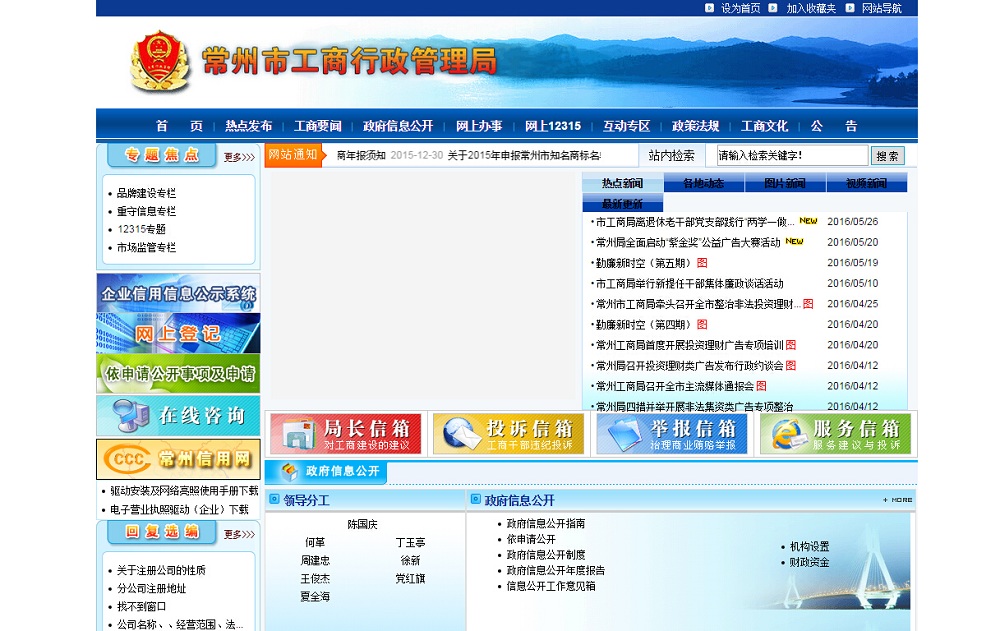Open the 在线咨询 banner

(179, 415)
